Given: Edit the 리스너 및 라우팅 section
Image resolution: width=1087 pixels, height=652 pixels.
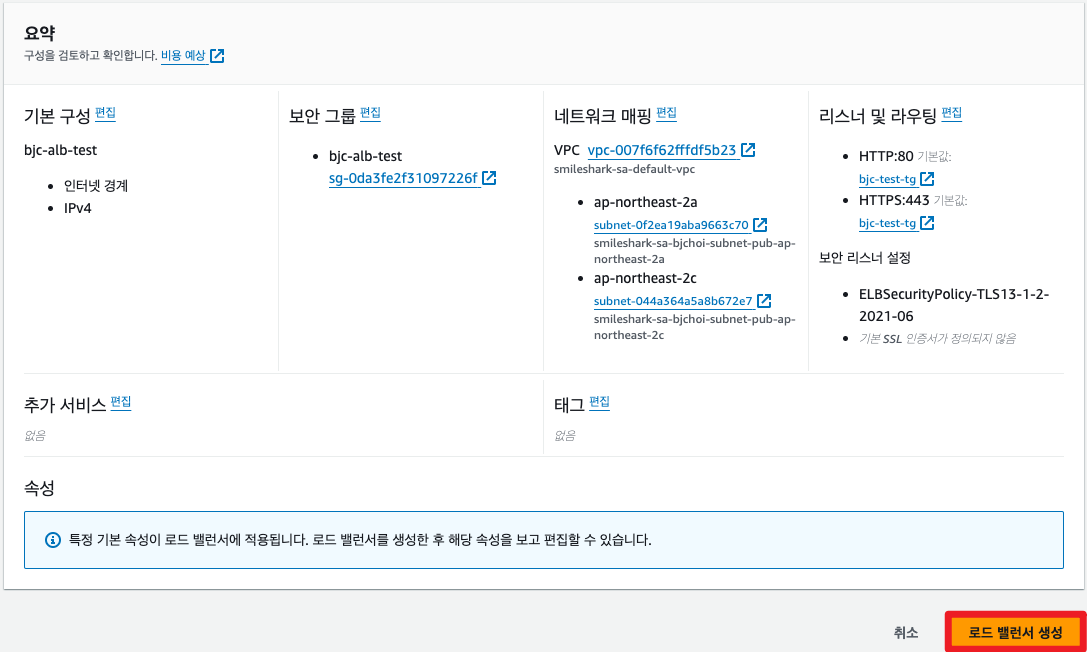Looking at the screenshot, I should [x=951, y=113].
